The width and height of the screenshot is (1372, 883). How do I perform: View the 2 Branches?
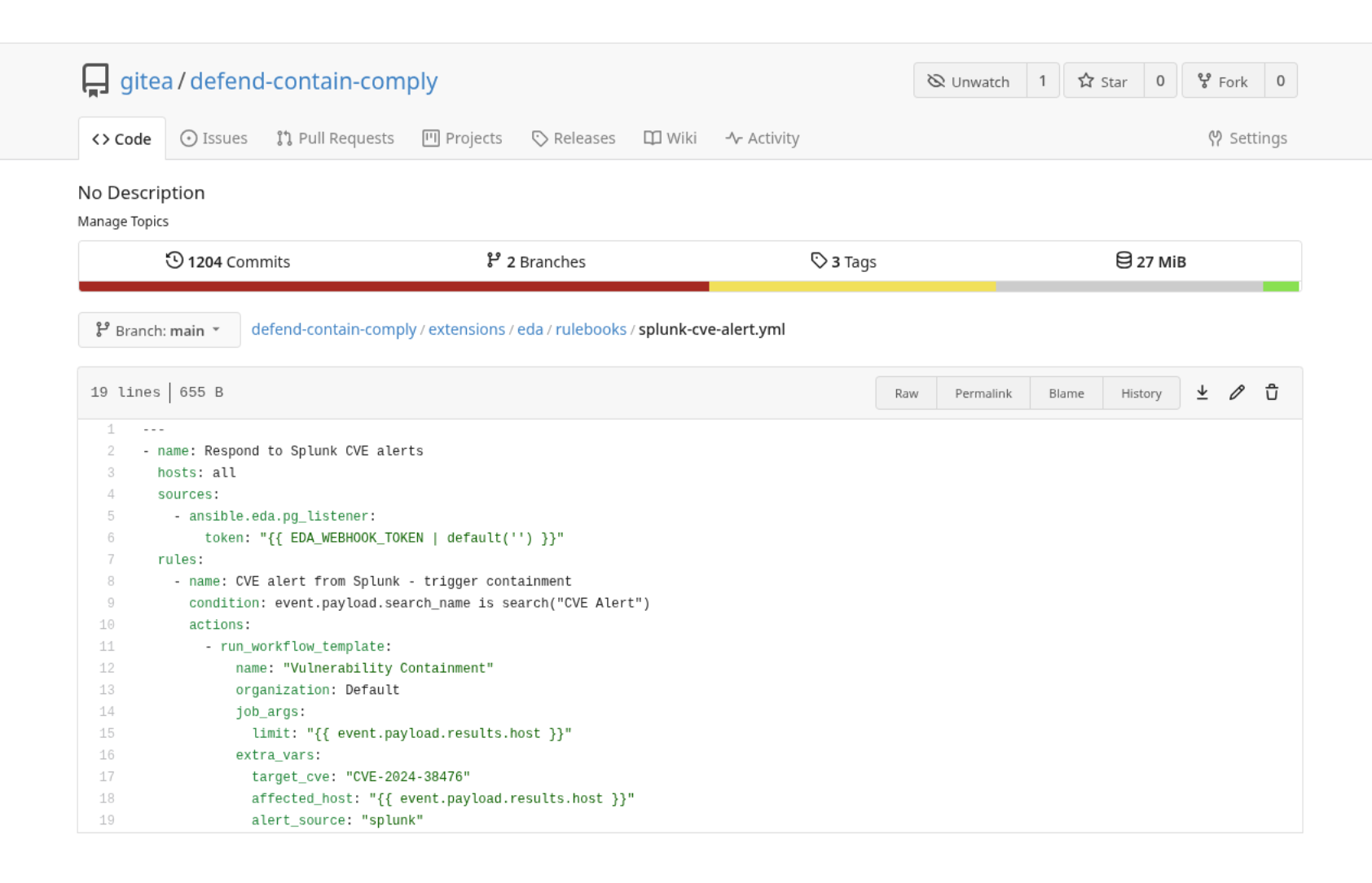(536, 261)
